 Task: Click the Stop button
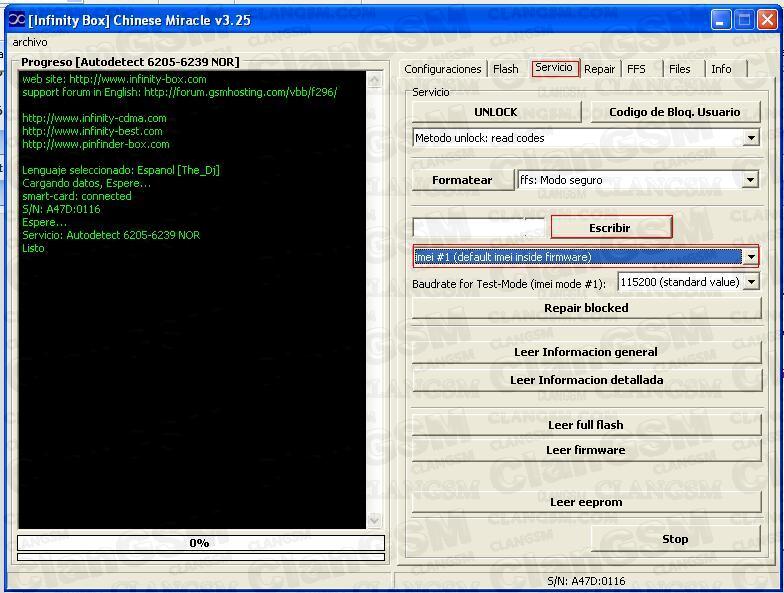675,539
